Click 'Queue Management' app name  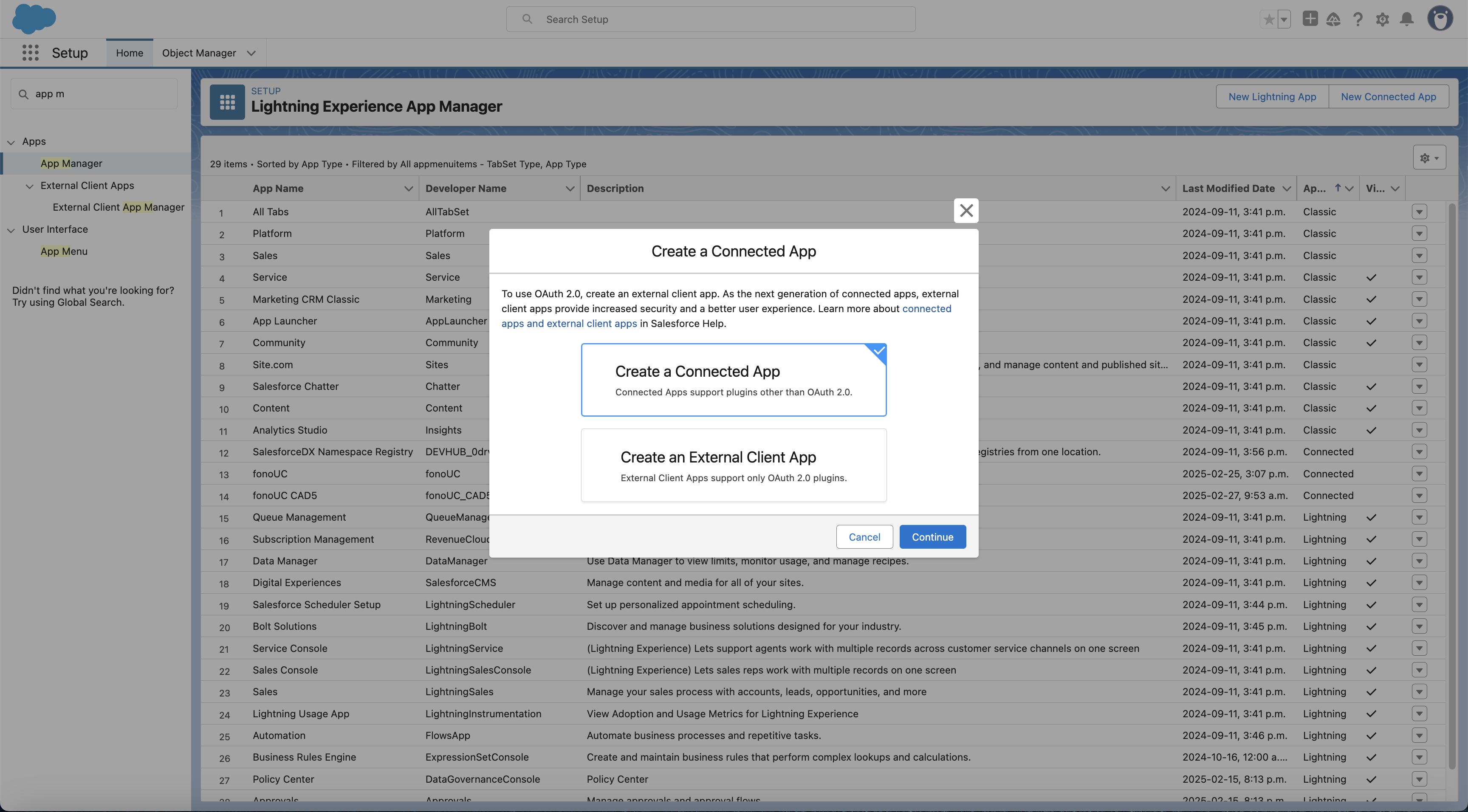click(299, 517)
